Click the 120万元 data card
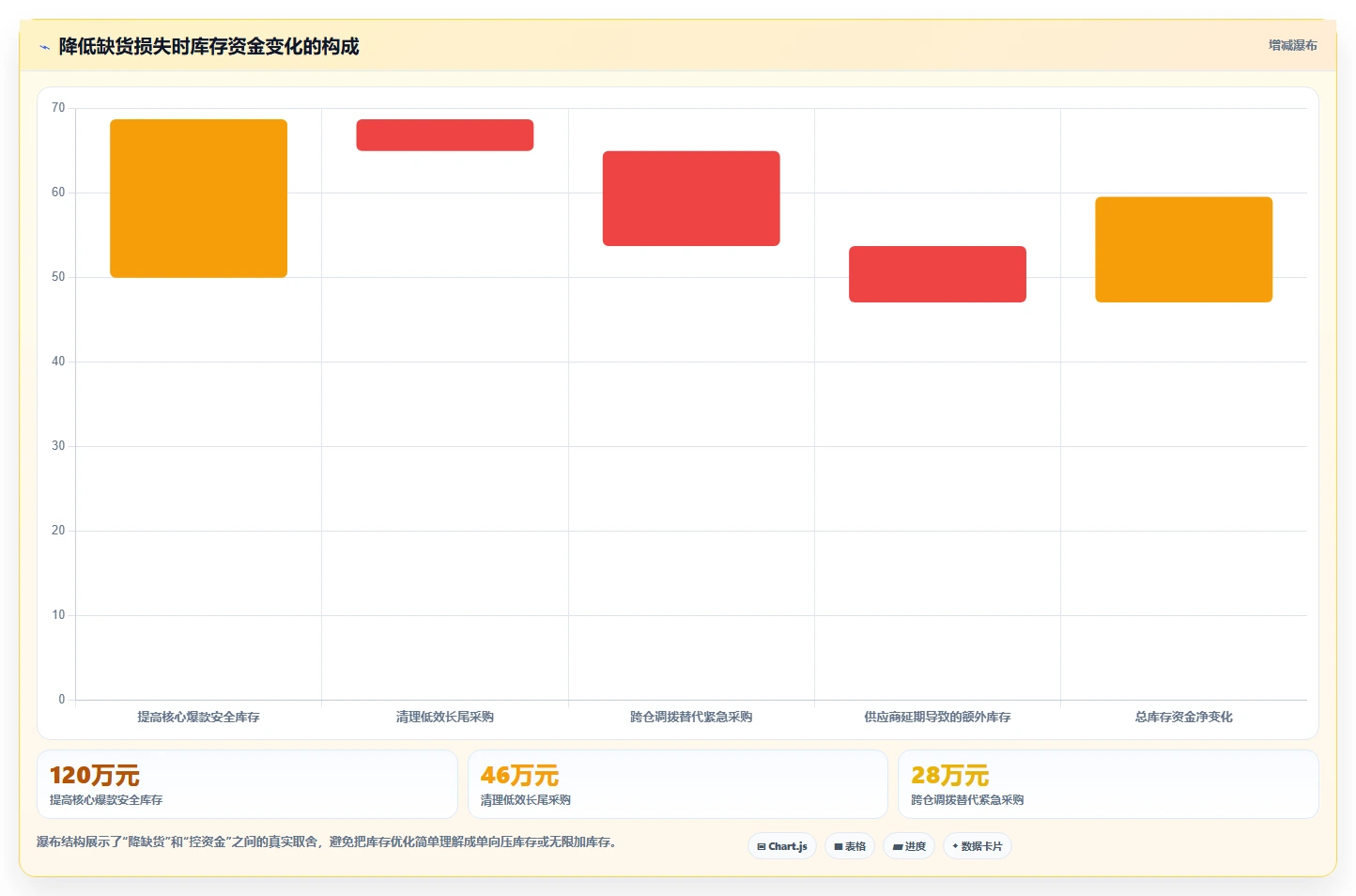This screenshot has width=1356, height=896. [247, 784]
